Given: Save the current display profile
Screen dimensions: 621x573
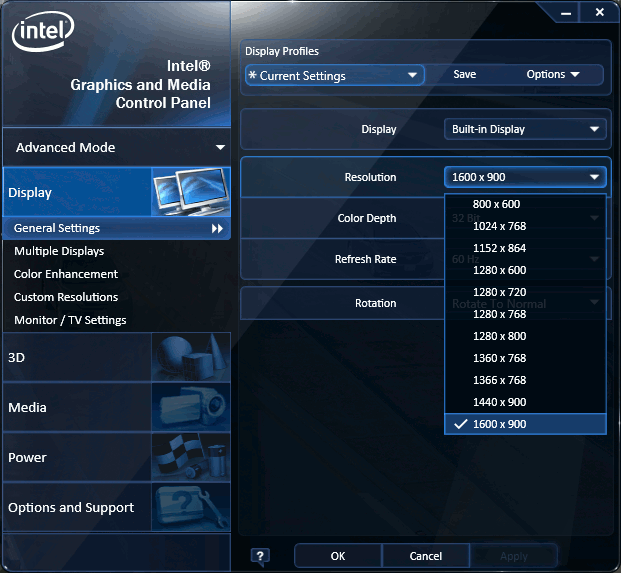Looking at the screenshot, I should pos(465,75).
